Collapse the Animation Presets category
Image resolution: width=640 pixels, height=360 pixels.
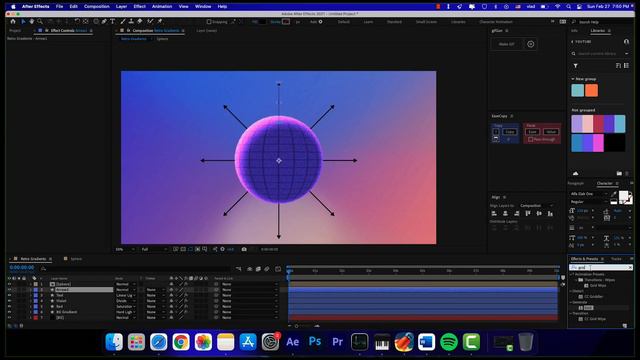[x=571, y=274]
